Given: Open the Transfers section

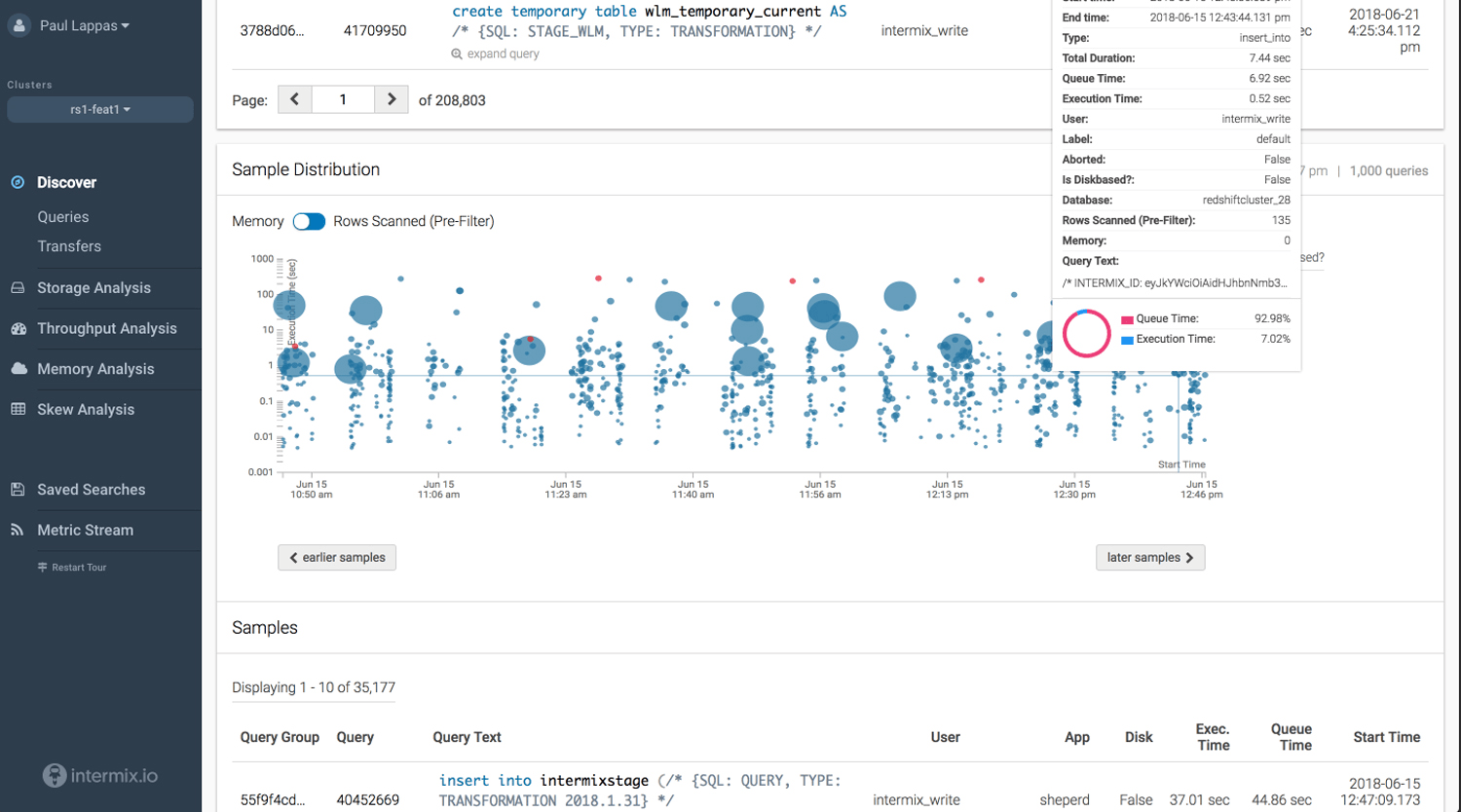Looking at the screenshot, I should [x=69, y=246].
